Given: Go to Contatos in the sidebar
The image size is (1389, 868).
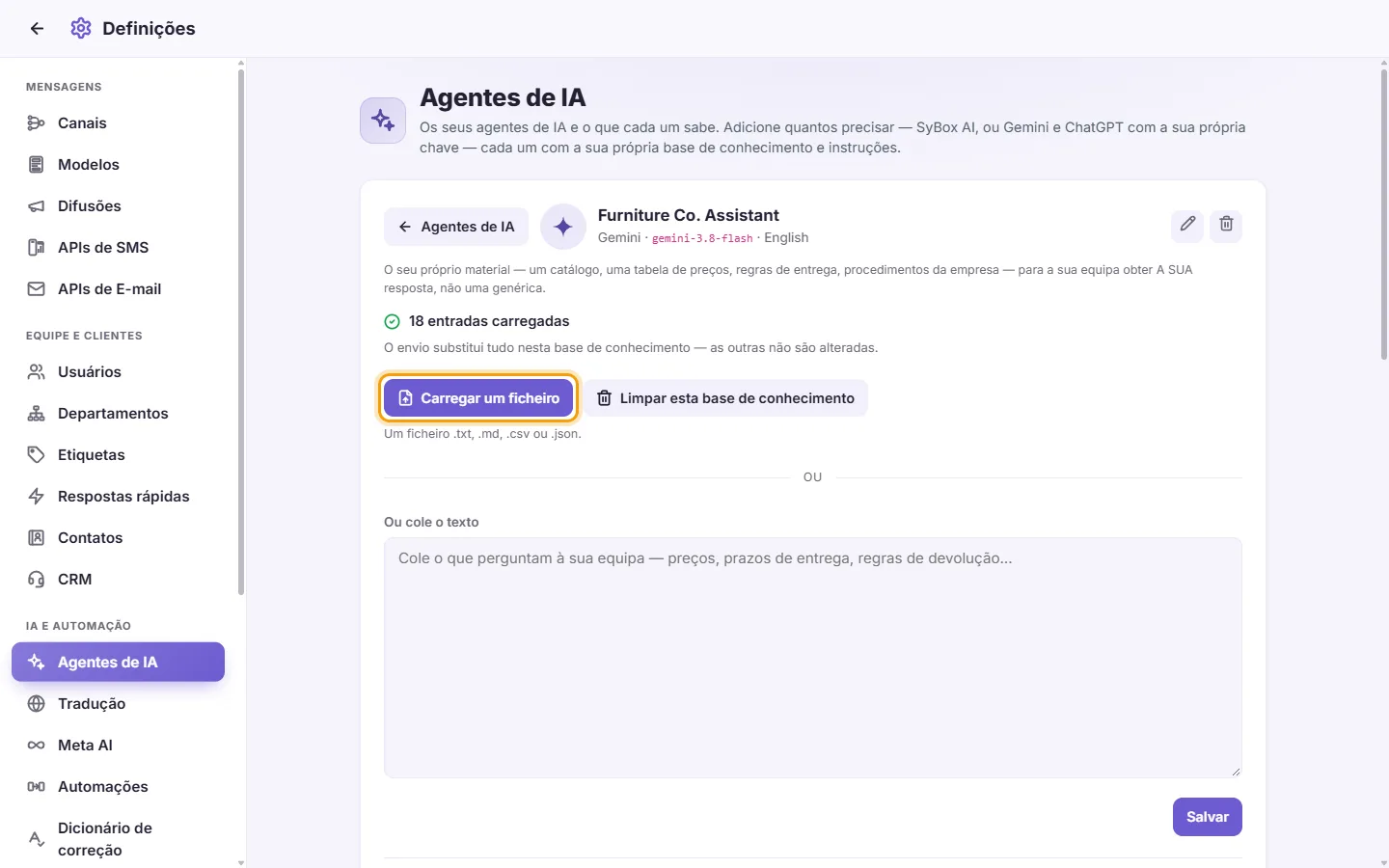Looking at the screenshot, I should (118, 538).
